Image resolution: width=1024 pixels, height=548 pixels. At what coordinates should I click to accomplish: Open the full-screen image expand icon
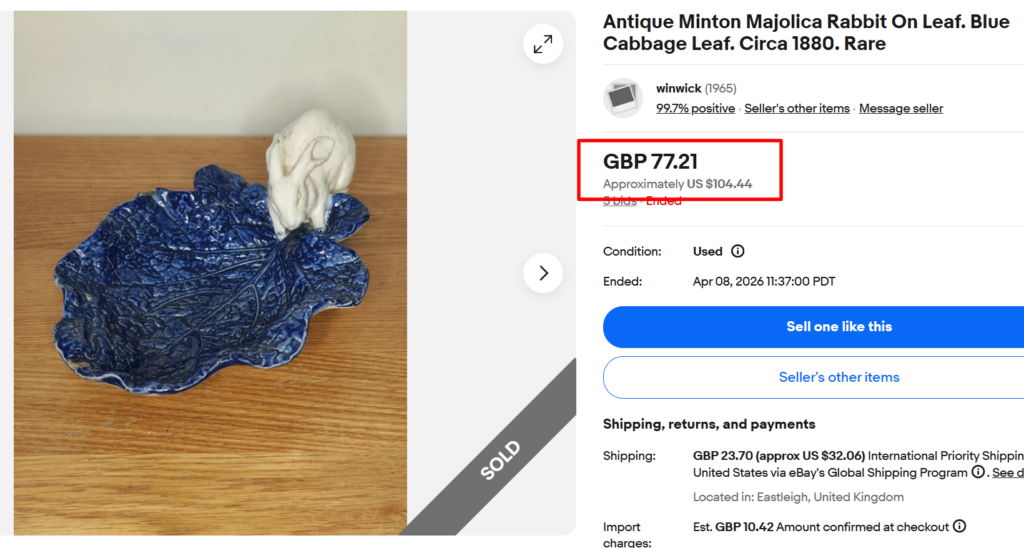click(x=543, y=44)
